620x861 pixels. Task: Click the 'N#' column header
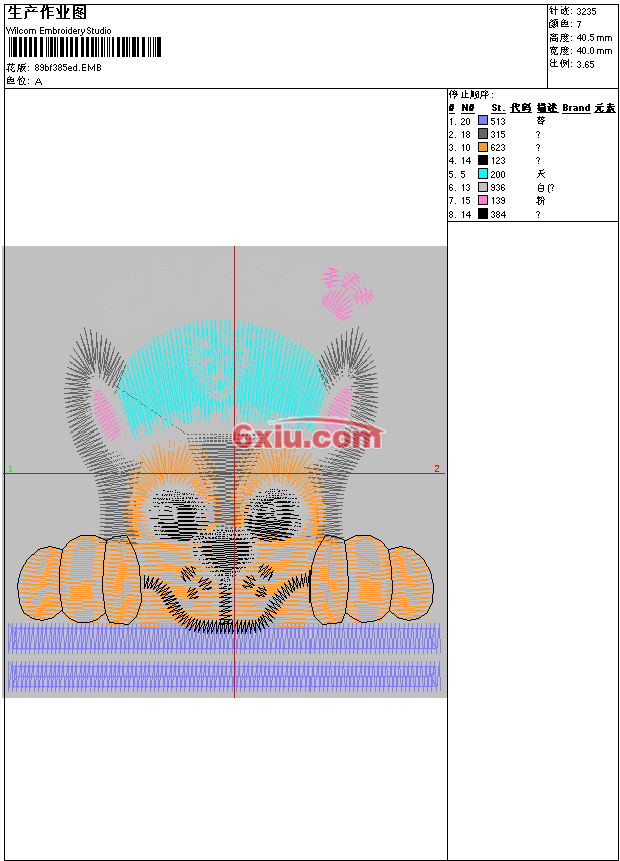coord(467,108)
